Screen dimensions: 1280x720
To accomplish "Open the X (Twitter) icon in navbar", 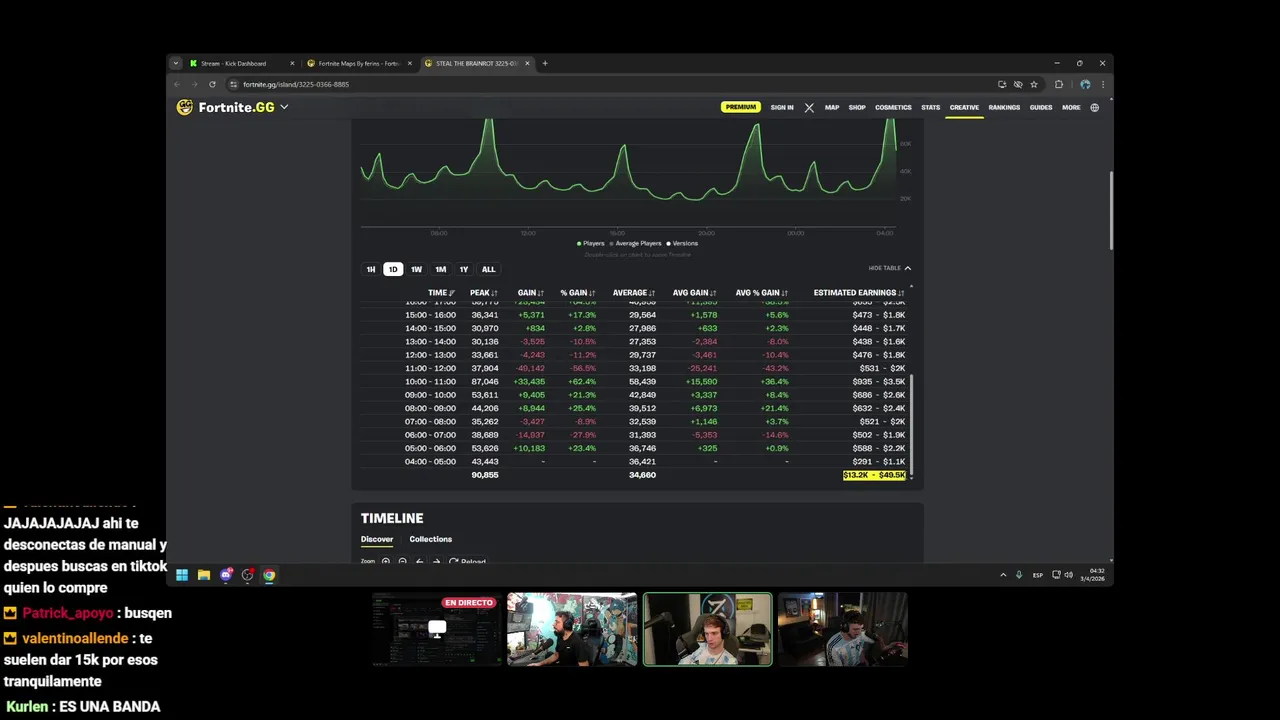I will coord(809,107).
